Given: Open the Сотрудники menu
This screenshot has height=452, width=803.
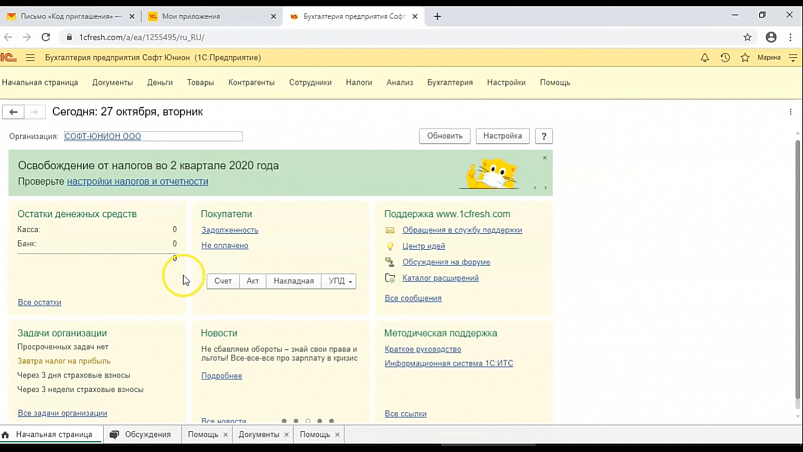Looking at the screenshot, I should pos(310,82).
